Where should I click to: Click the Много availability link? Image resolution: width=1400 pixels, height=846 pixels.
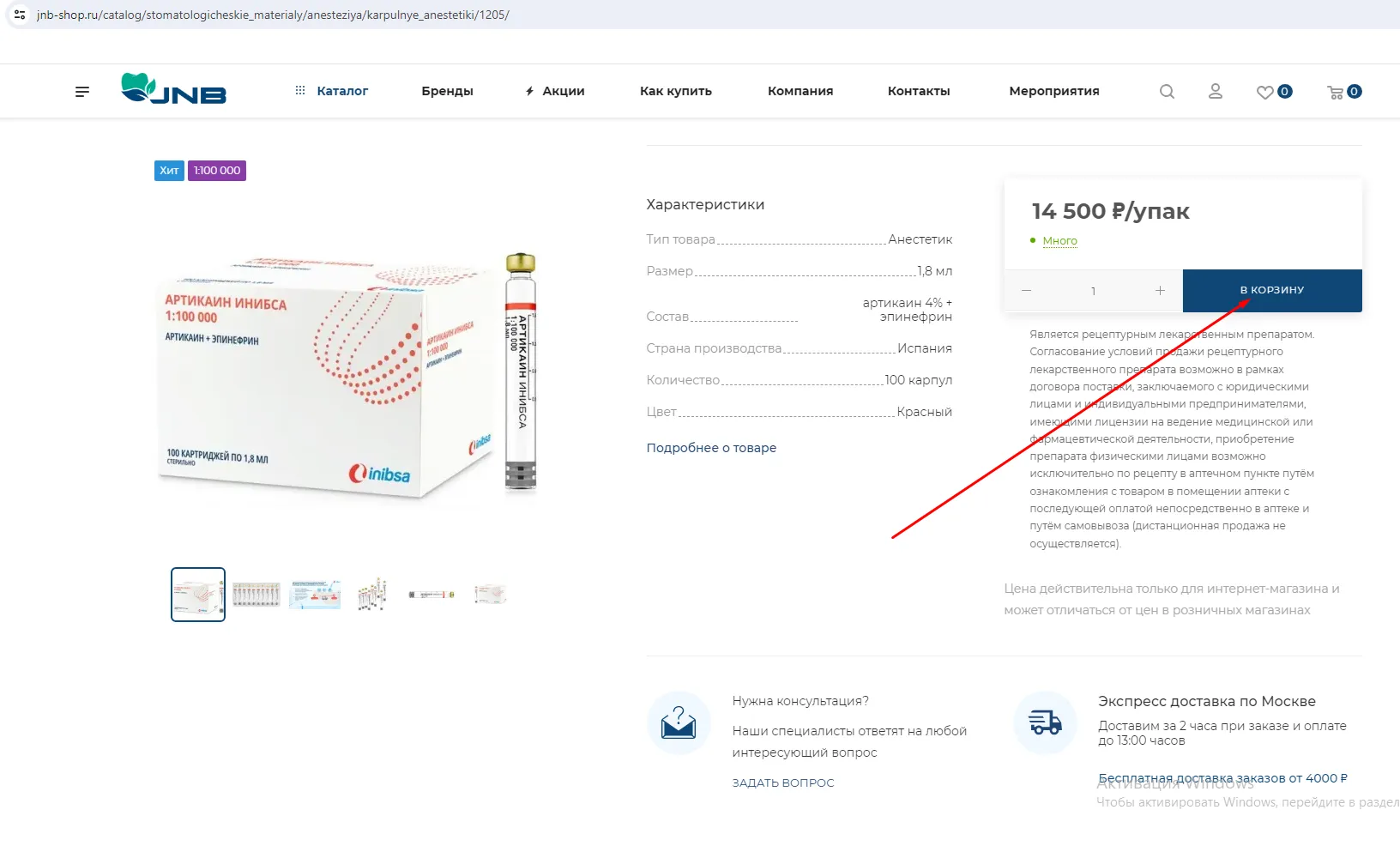[1059, 241]
